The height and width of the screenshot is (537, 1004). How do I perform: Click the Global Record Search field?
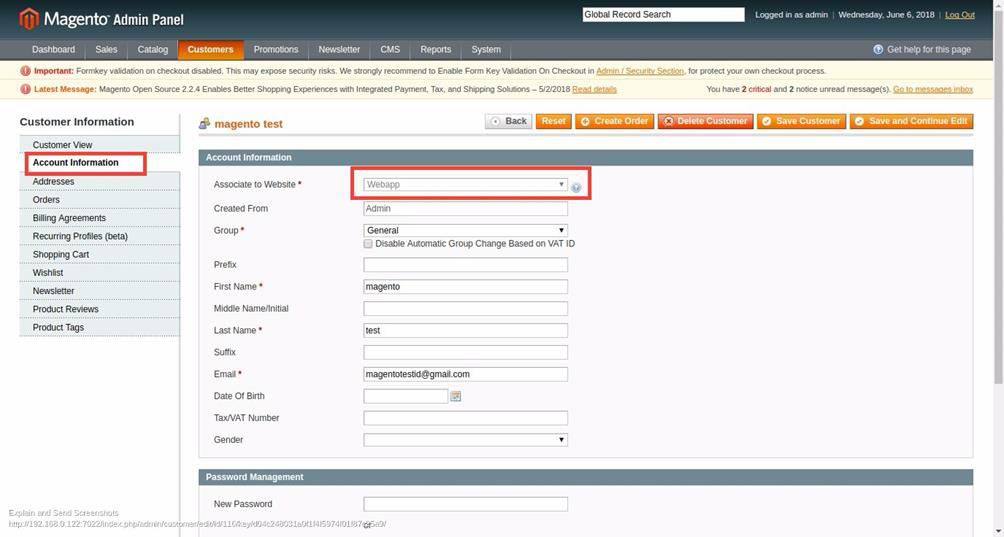663,15
